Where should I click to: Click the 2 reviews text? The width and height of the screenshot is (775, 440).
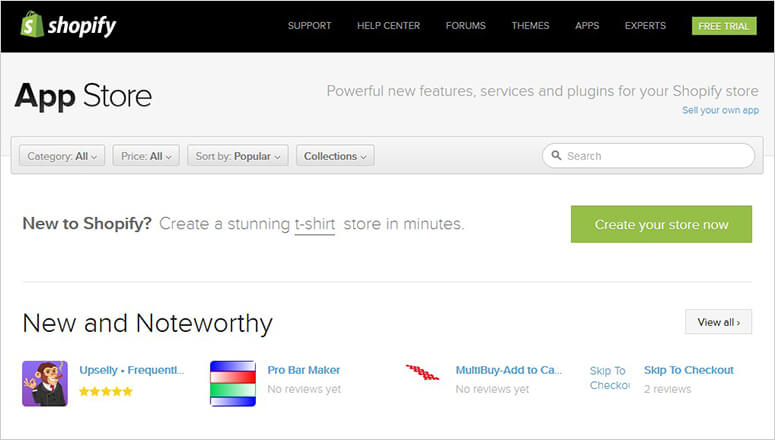(667, 389)
